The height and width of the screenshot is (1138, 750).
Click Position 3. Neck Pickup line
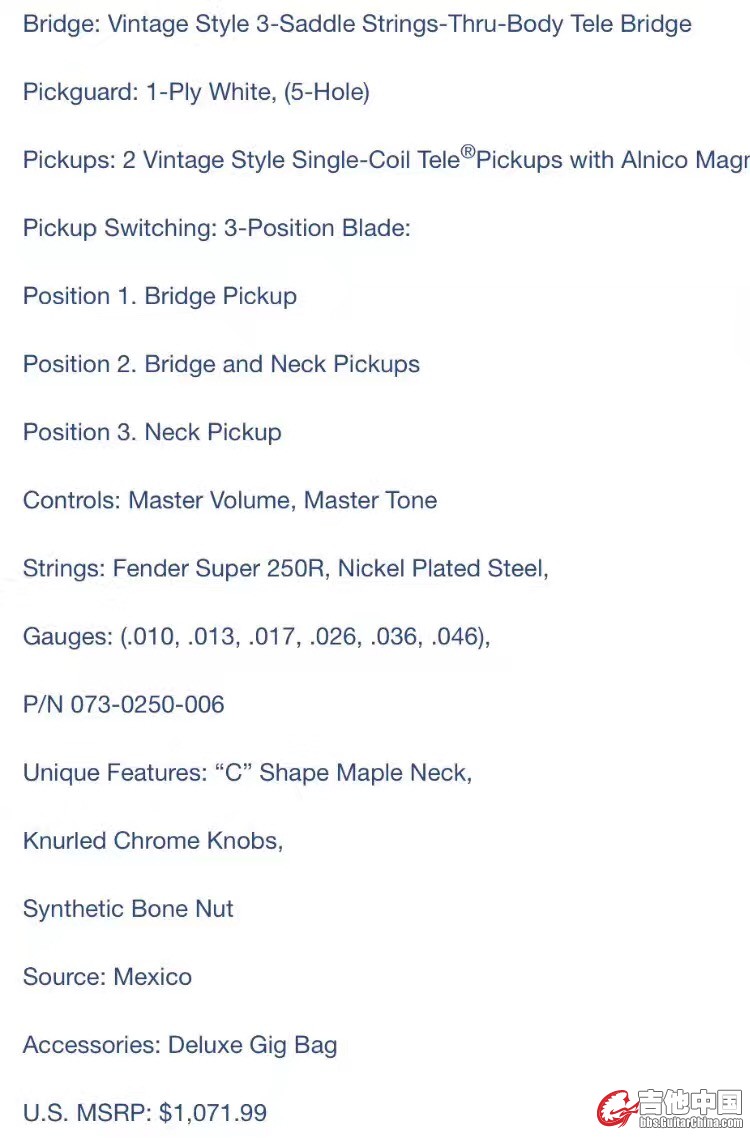152,432
